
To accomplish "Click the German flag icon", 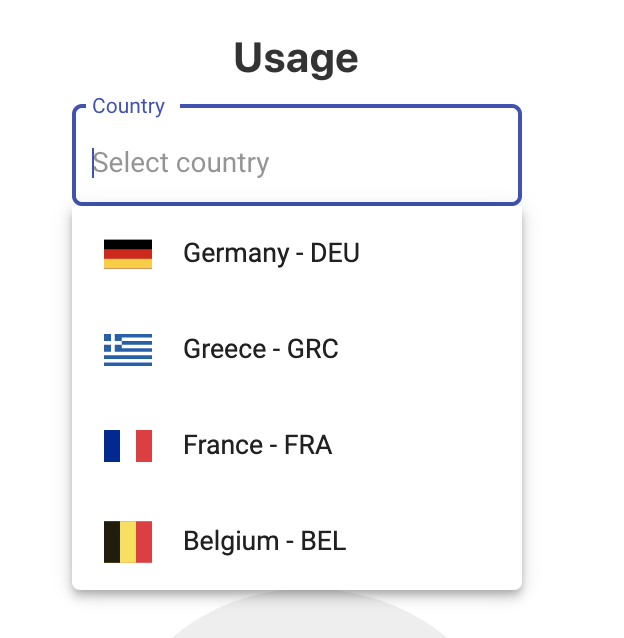I will pyautogui.click(x=128, y=254).
